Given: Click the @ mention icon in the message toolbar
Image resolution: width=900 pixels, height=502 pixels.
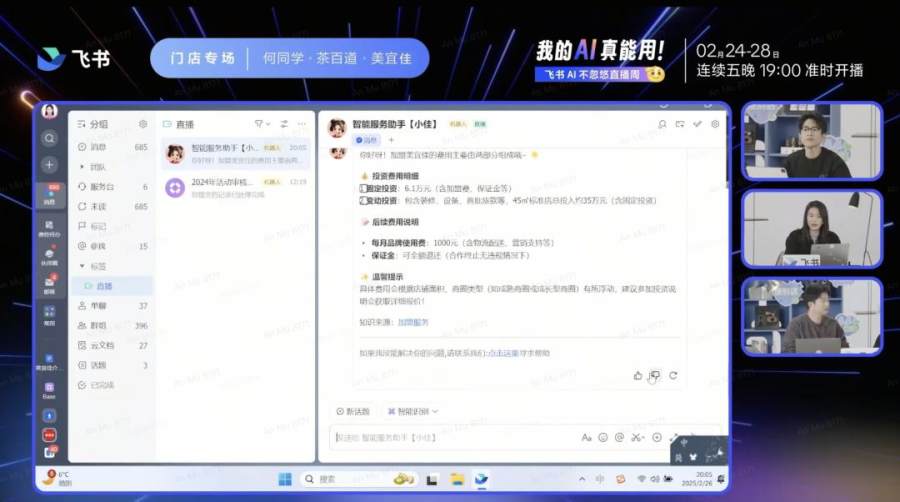Looking at the screenshot, I should [619, 437].
